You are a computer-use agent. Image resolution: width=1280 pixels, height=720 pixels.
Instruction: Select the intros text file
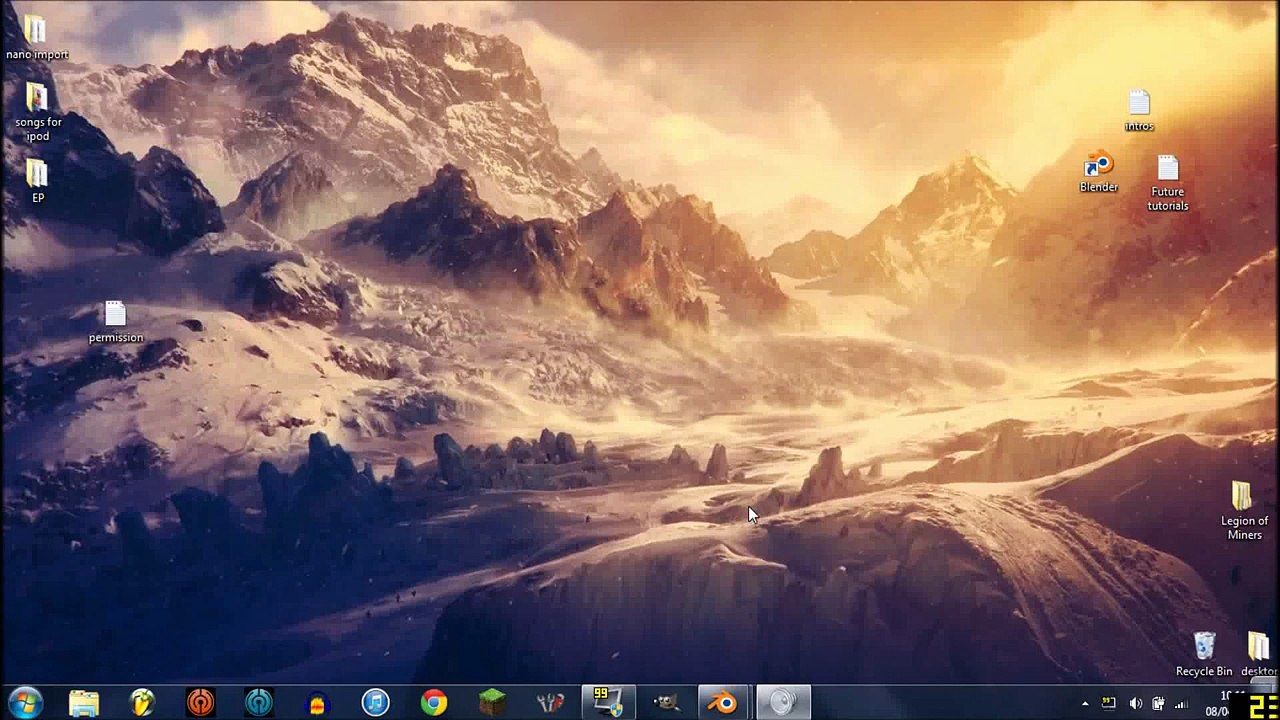[1139, 103]
